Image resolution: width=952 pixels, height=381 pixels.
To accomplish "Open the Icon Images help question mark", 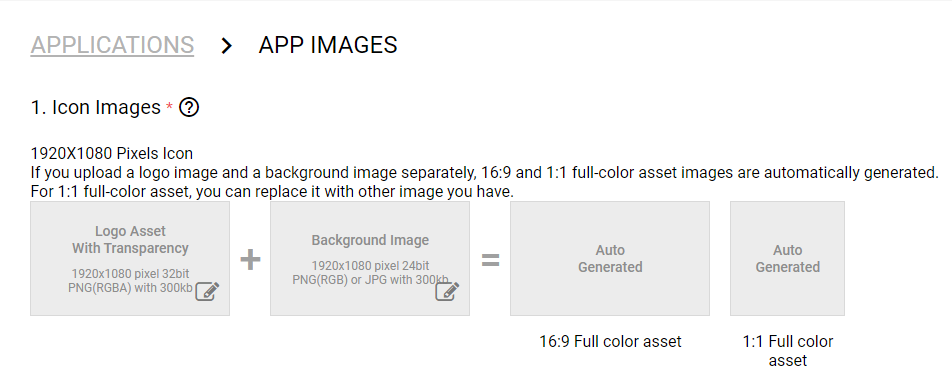I will click(189, 108).
